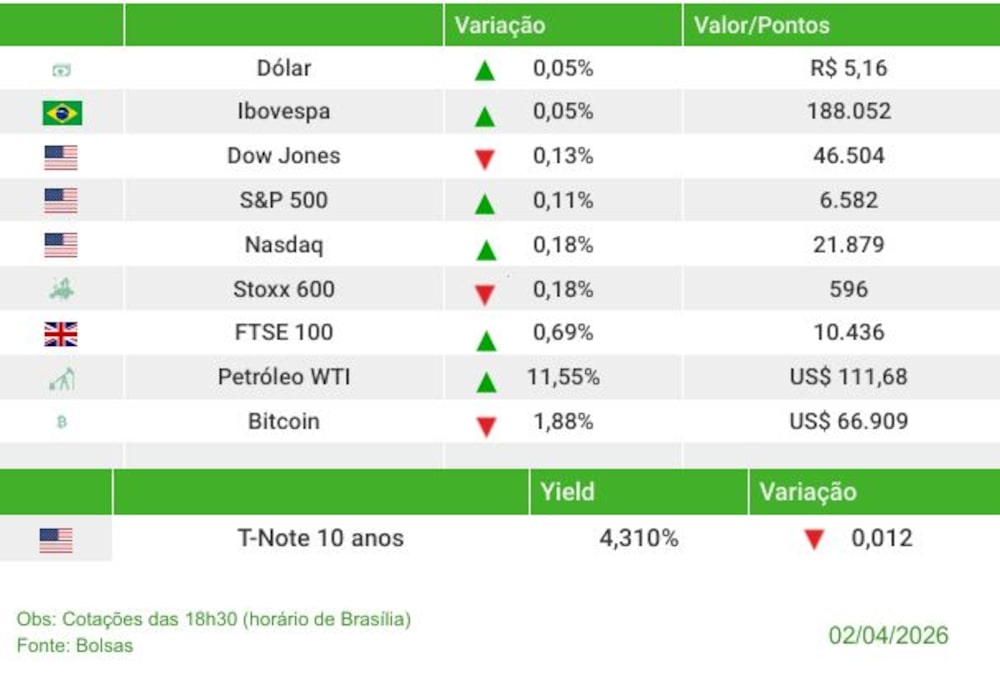
Task: Click the UK flag beside FTSE 100
Action: pyautogui.click(x=61, y=334)
